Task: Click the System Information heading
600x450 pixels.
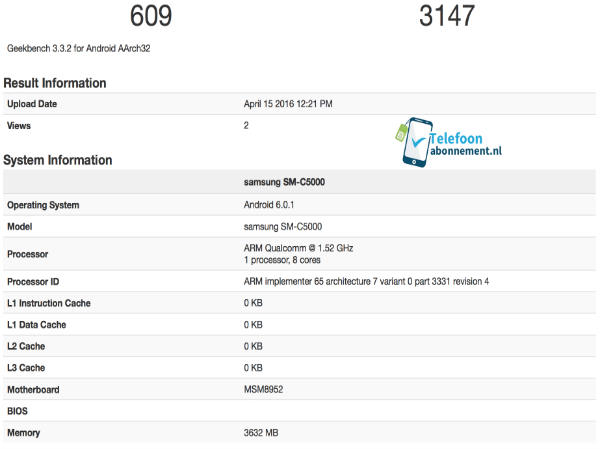Action: (x=57, y=160)
